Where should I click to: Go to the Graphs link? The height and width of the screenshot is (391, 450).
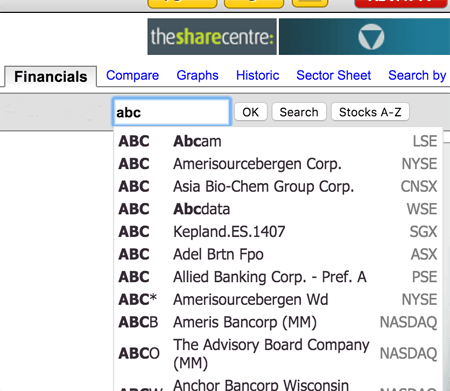tap(197, 75)
